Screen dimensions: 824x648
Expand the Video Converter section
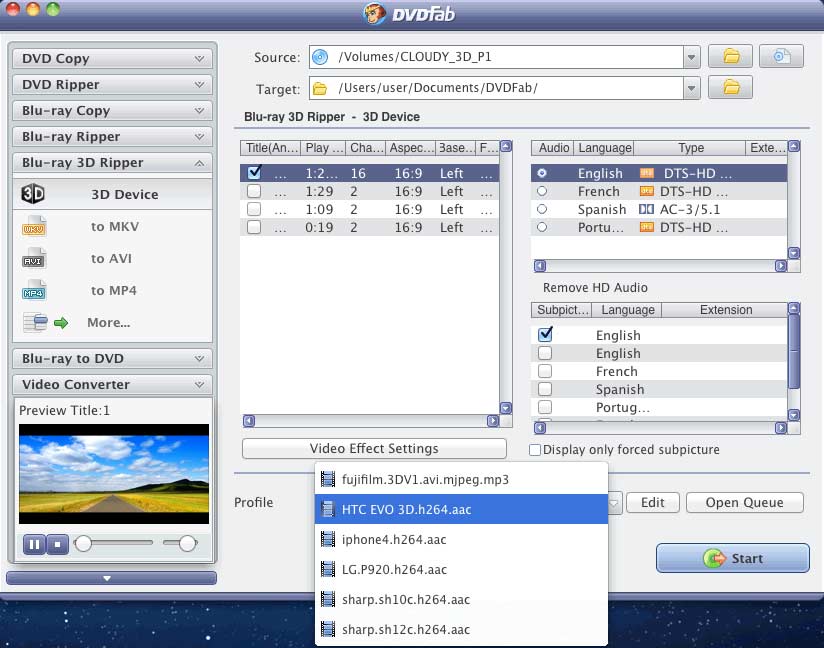[x=112, y=384]
